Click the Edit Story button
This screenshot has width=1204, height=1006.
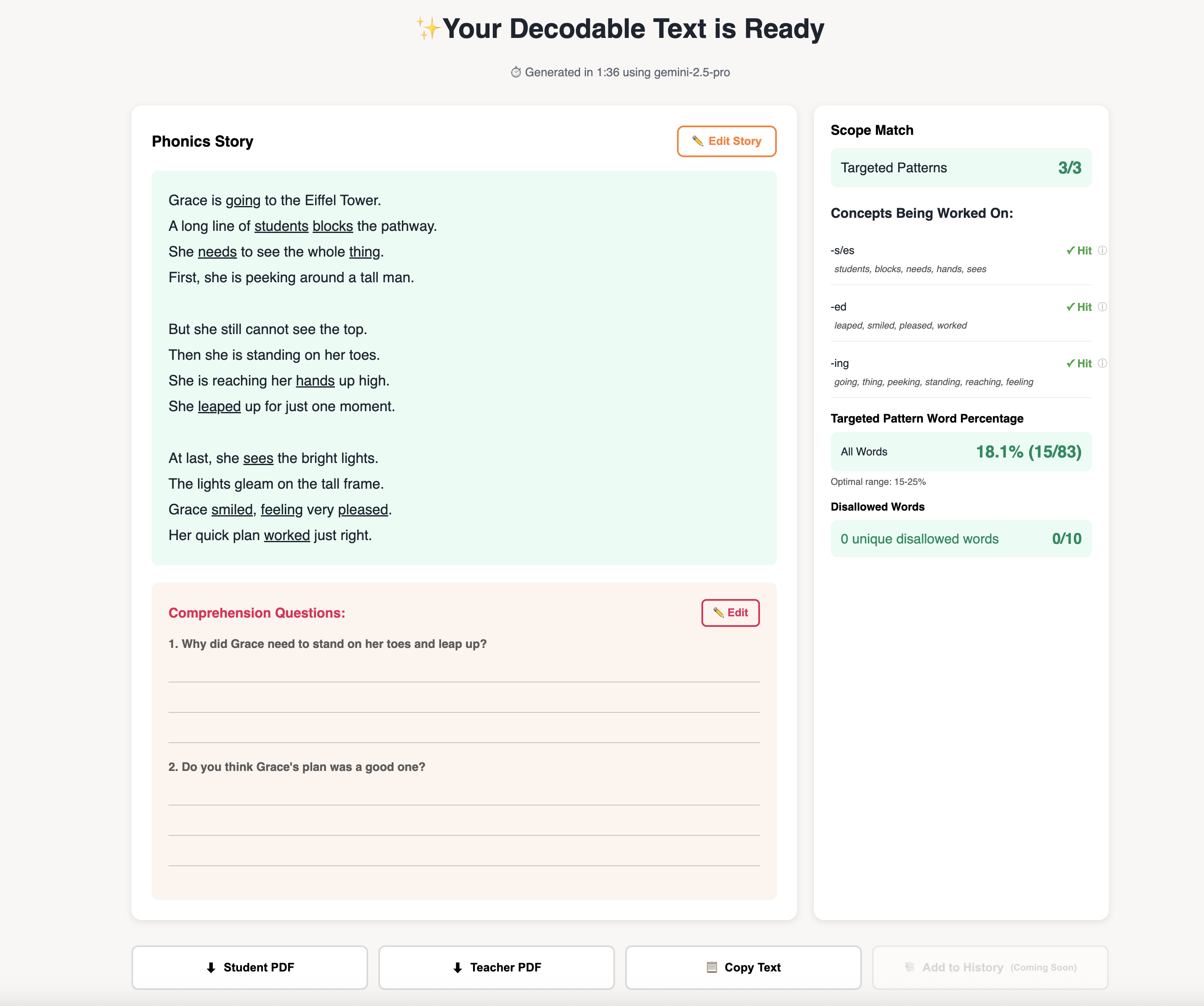point(726,141)
